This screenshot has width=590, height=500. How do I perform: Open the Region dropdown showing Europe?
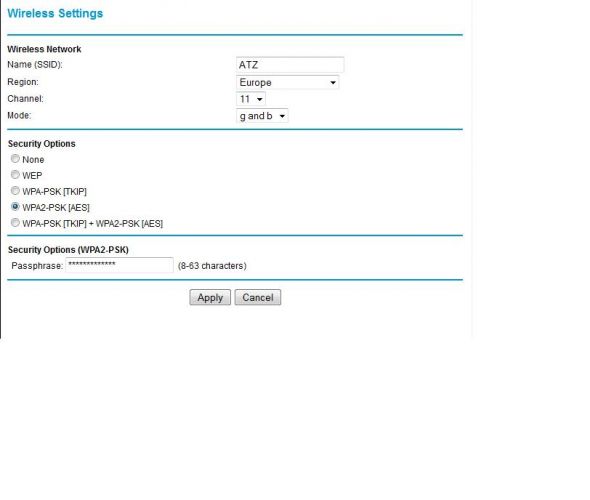pyautogui.click(x=287, y=82)
